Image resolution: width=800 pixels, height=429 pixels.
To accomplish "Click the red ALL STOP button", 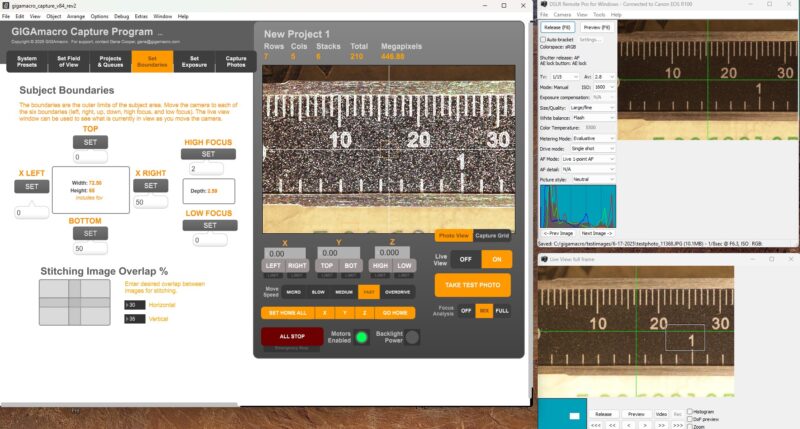I will (x=292, y=337).
